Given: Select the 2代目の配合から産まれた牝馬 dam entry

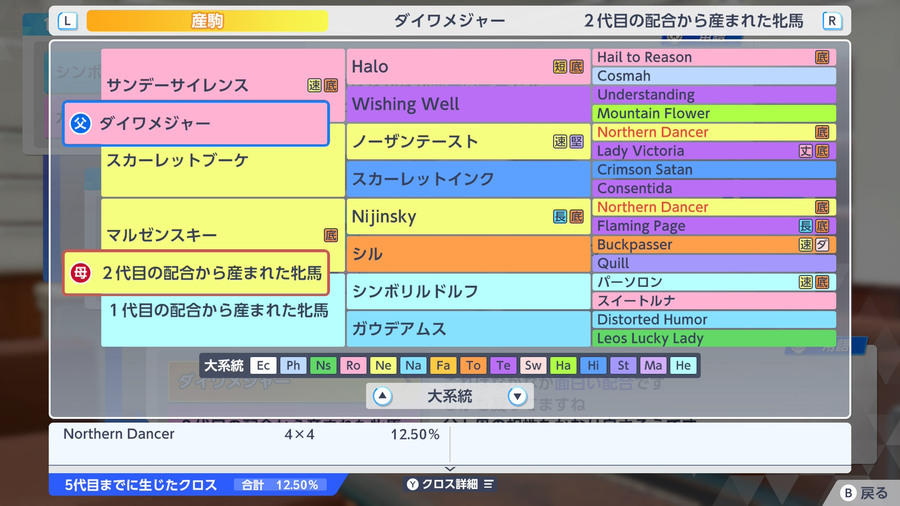Looking at the screenshot, I should click(x=196, y=273).
